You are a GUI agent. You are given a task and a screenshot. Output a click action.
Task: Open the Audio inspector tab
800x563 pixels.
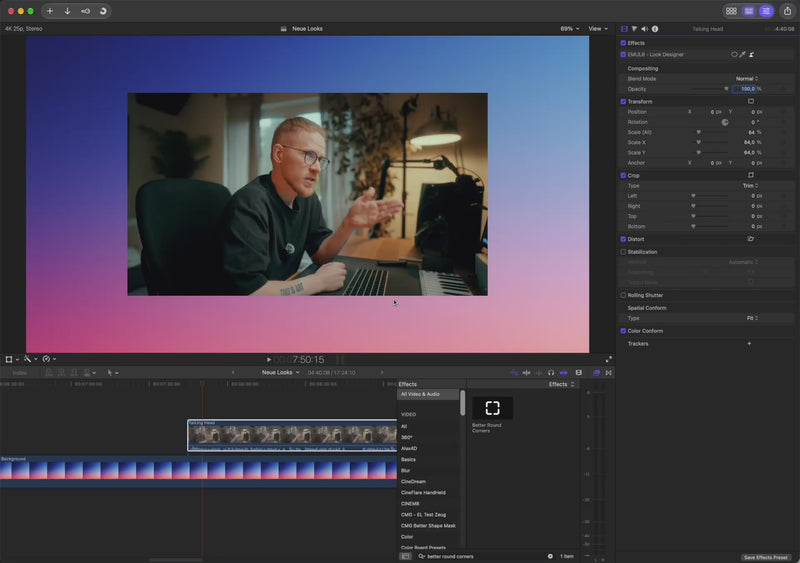[644, 29]
